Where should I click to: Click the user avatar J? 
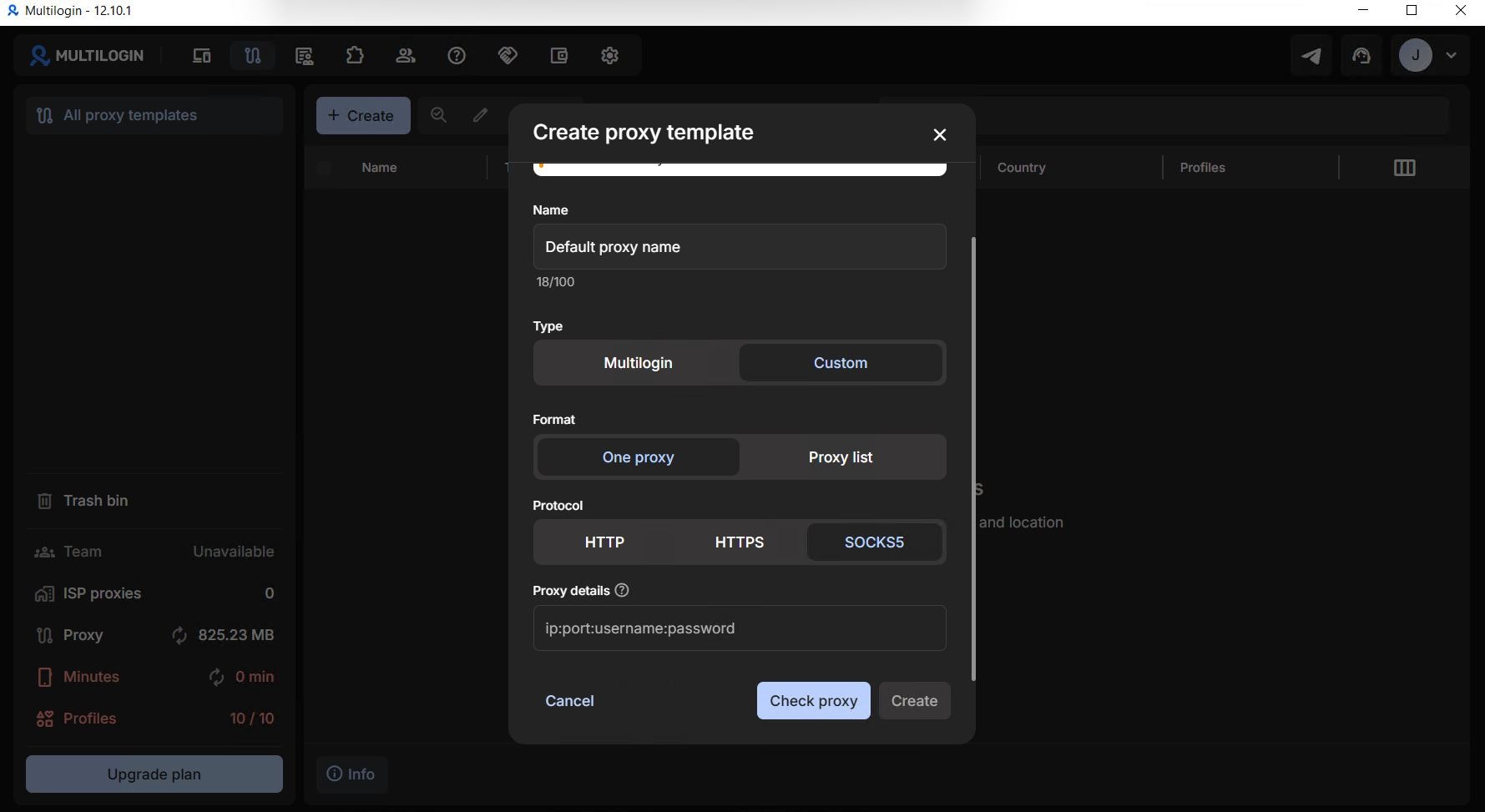(1416, 56)
